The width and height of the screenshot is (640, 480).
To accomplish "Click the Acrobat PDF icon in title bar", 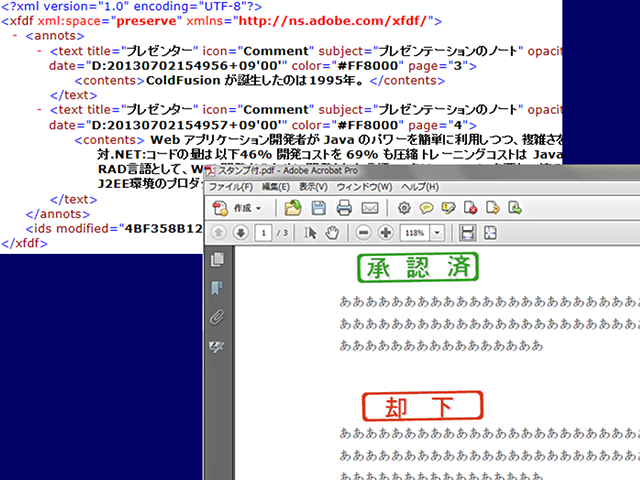I will 210,171.
